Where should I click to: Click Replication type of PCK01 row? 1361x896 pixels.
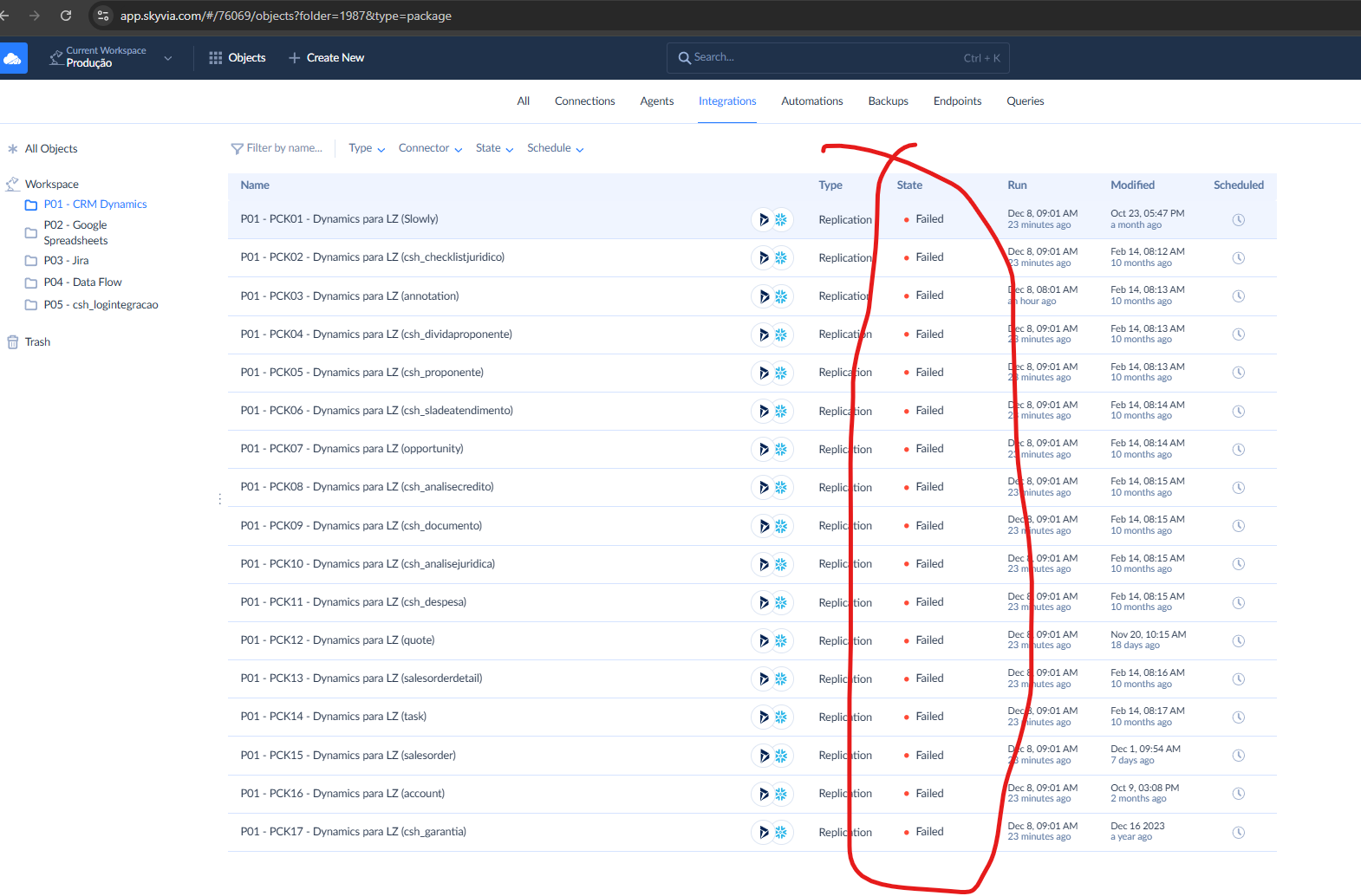[x=845, y=220]
